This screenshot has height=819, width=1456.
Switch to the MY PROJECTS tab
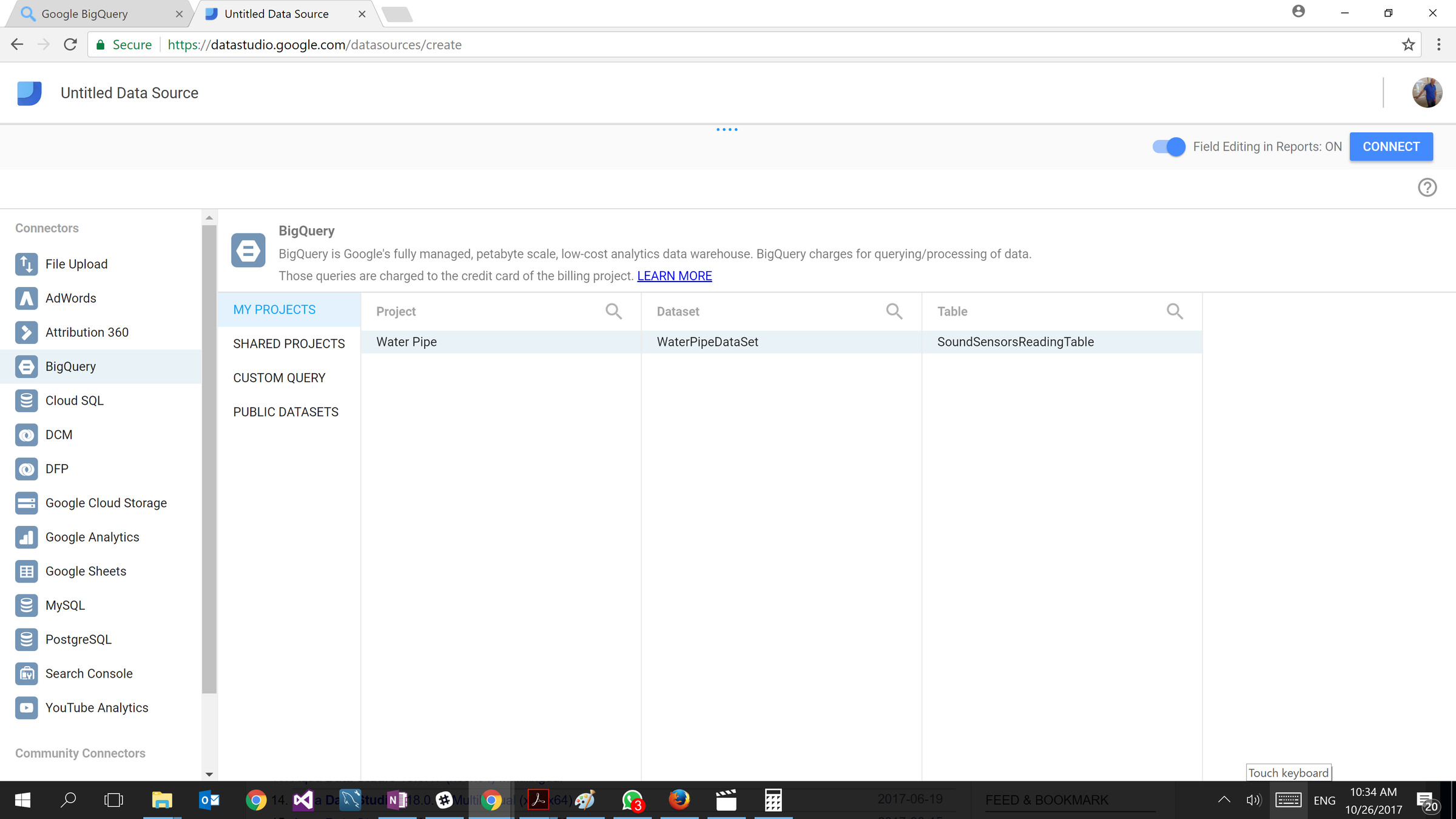[289, 309]
